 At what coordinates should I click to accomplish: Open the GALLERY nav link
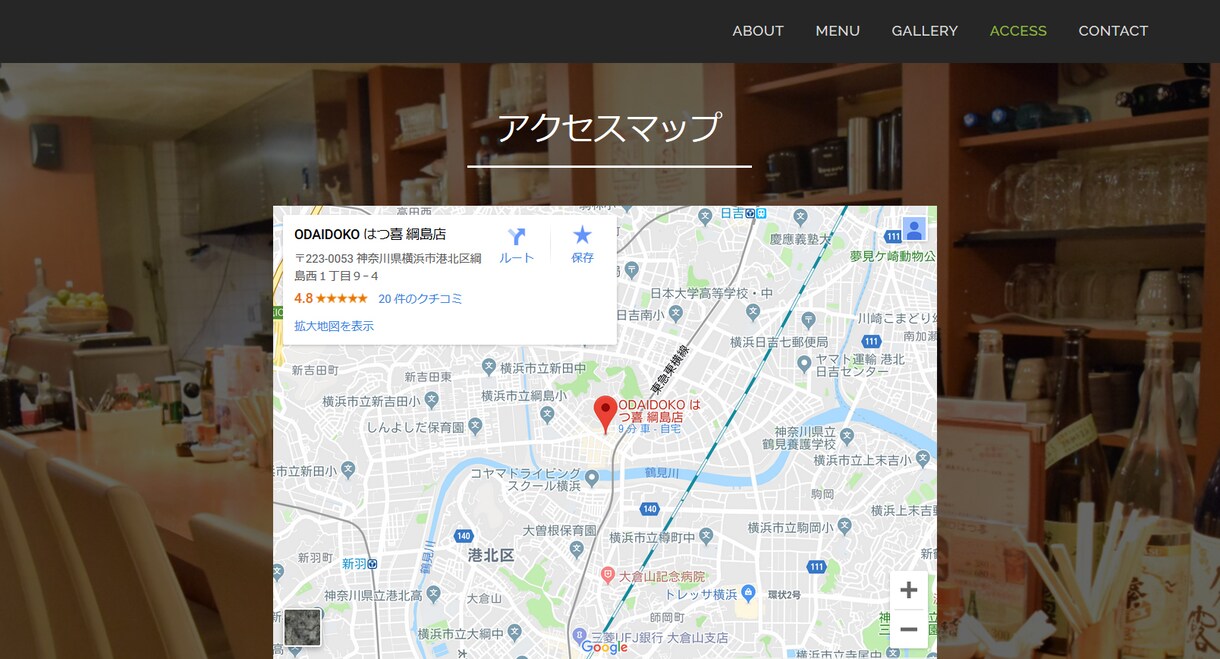(x=924, y=31)
